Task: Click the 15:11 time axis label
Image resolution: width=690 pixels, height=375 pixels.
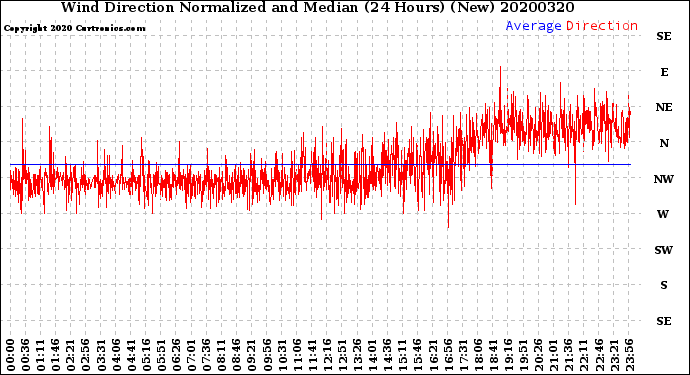Action: click(x=402, y=355)
